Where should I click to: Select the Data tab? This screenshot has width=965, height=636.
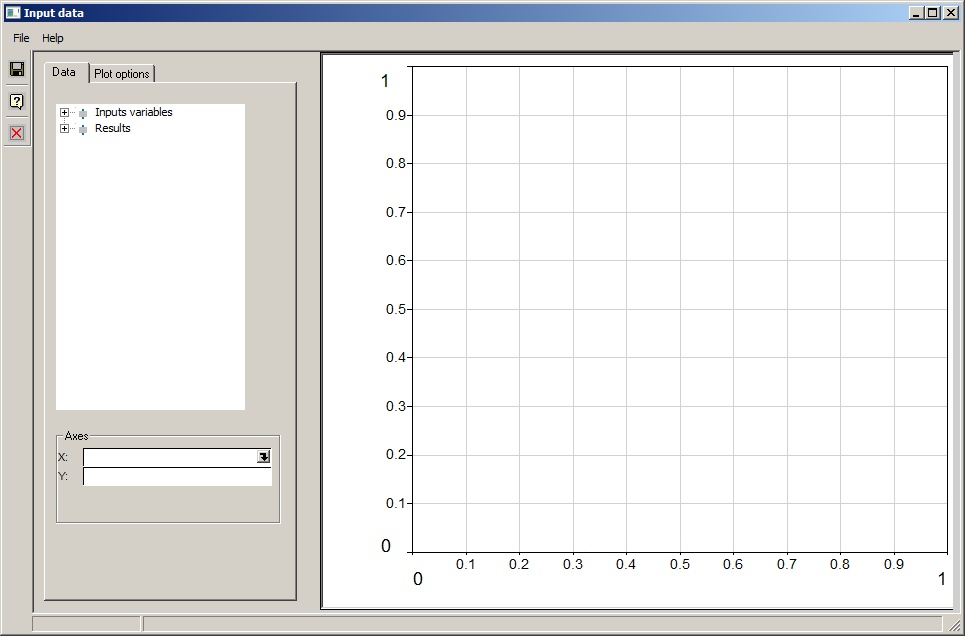(64, 72)
